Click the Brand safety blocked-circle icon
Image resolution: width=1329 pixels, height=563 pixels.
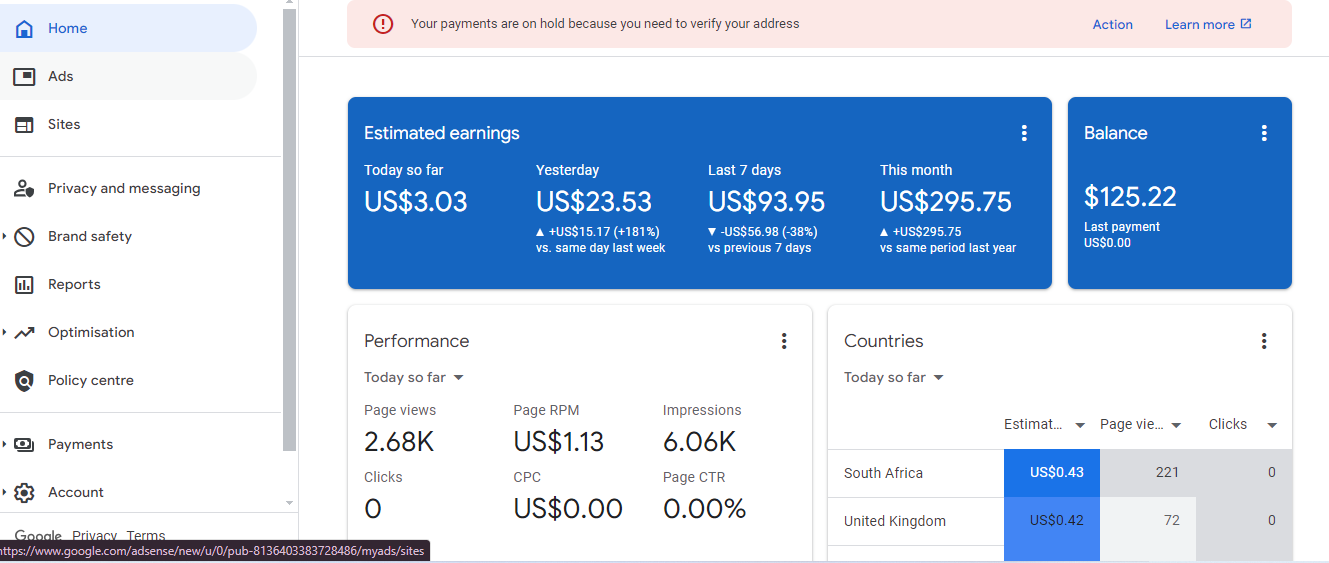[25, 236]
